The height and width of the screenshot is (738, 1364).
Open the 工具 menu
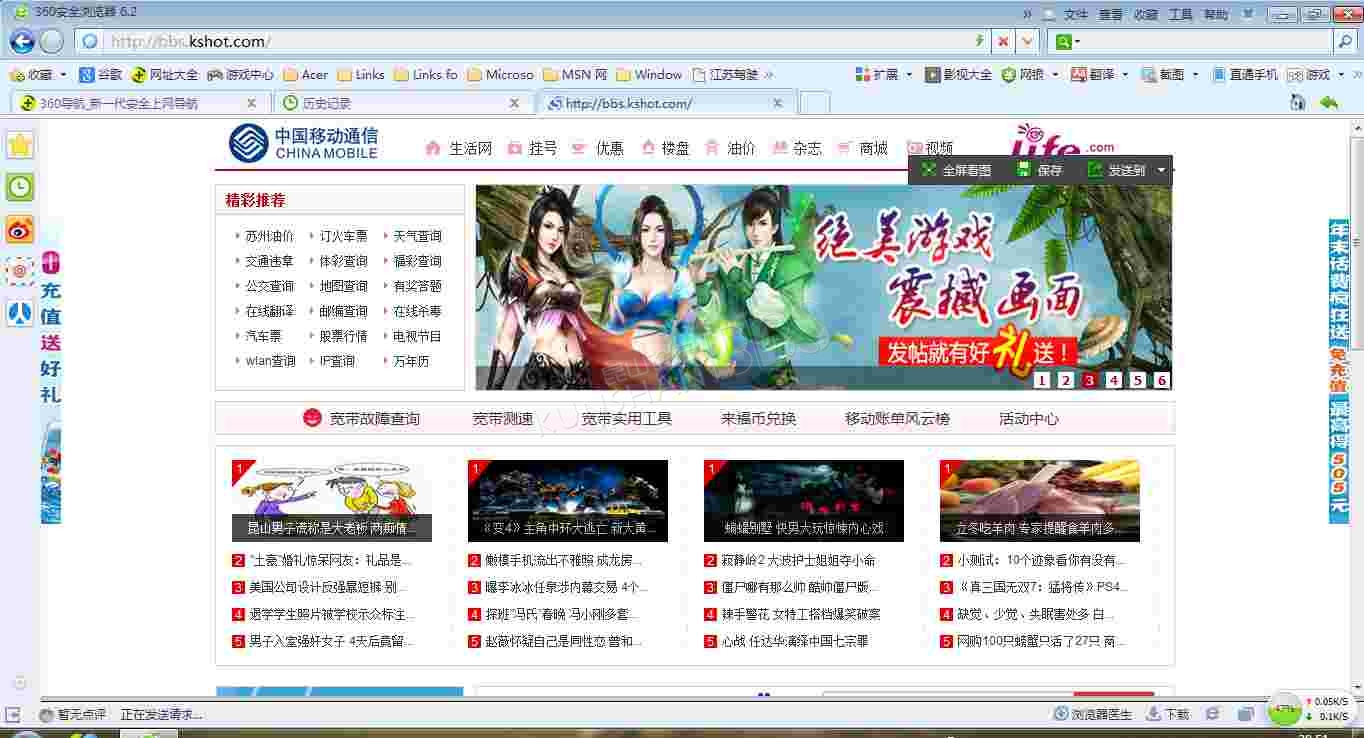pos(1181,14)
